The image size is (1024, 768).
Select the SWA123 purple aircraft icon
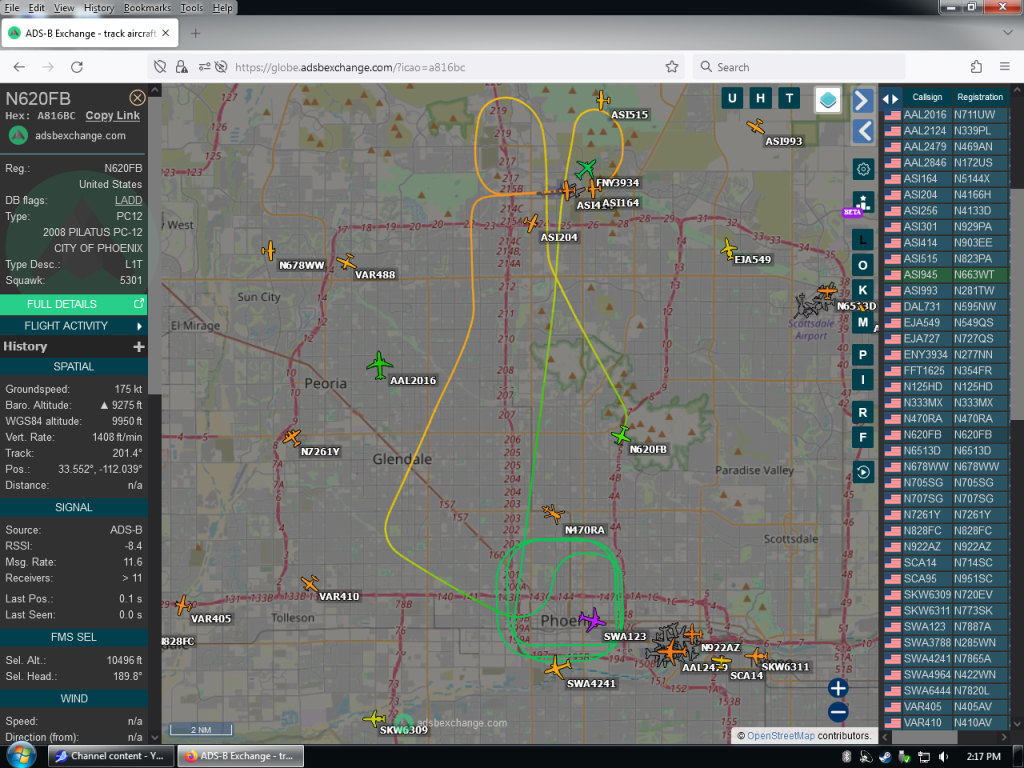592,619
